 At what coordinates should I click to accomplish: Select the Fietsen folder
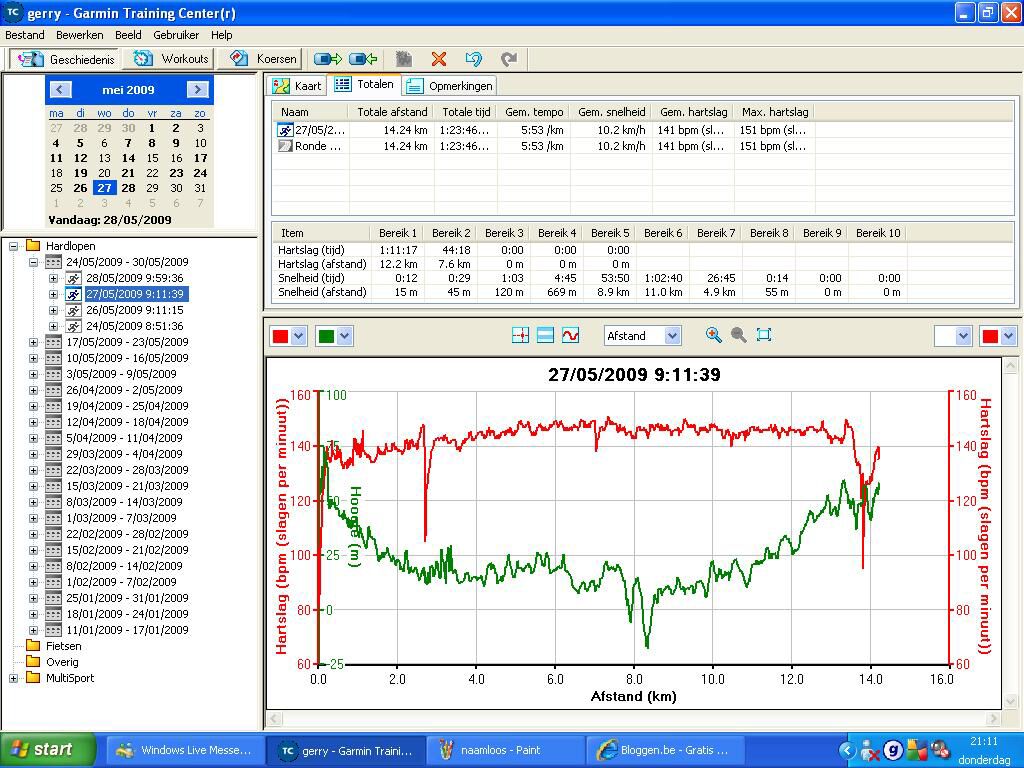tap(63, 647)
